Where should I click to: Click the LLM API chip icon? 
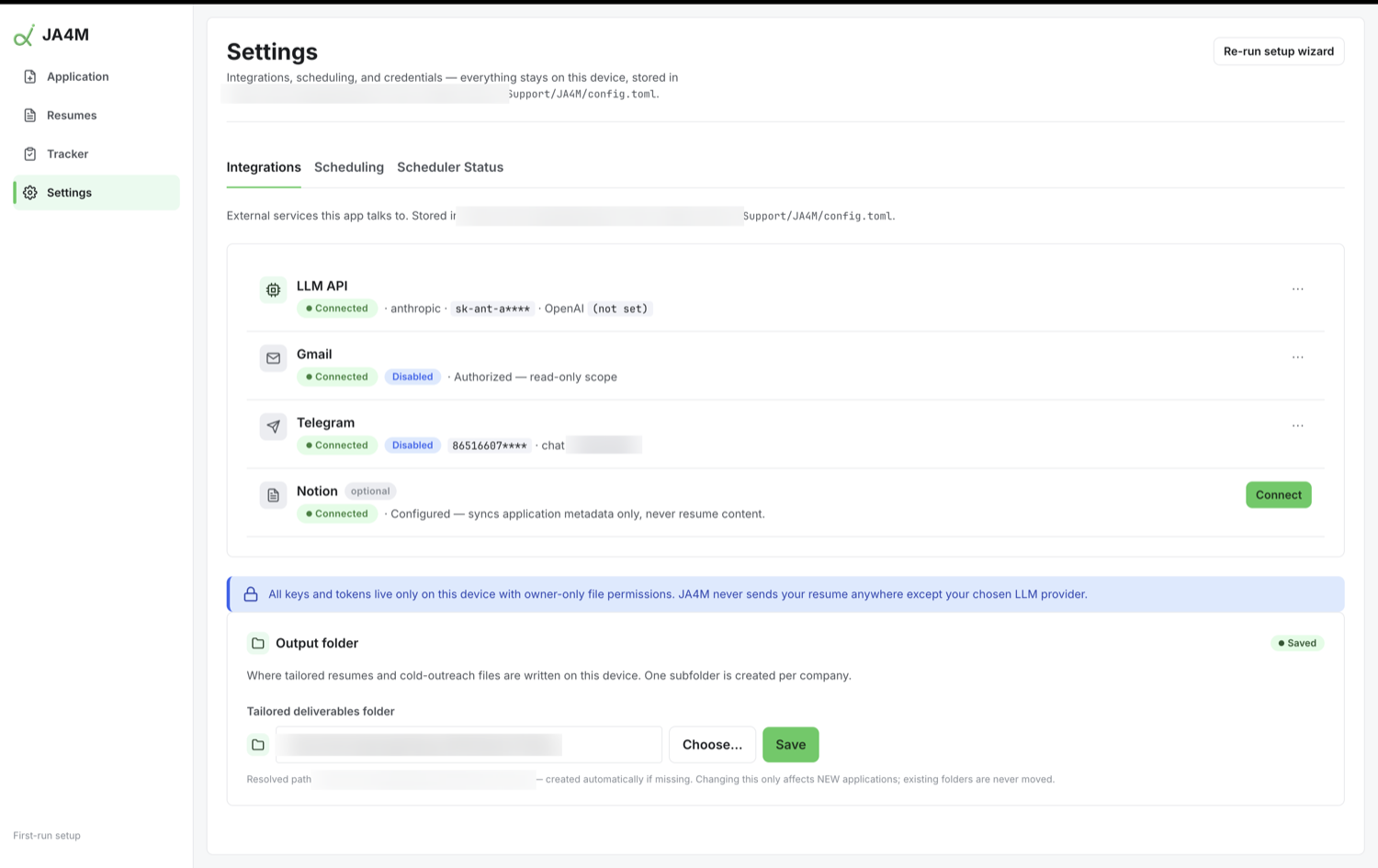pyautogui.click(x=273, y=289)
